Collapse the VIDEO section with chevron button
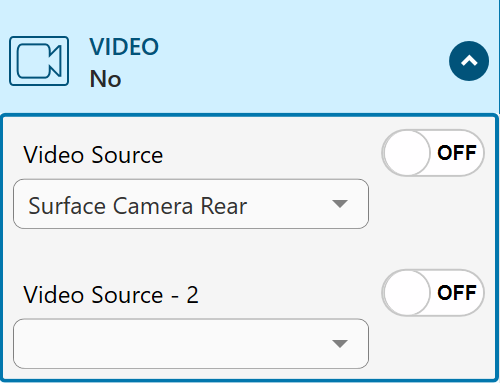The image size is (500, 383). (x=469, y=61)
